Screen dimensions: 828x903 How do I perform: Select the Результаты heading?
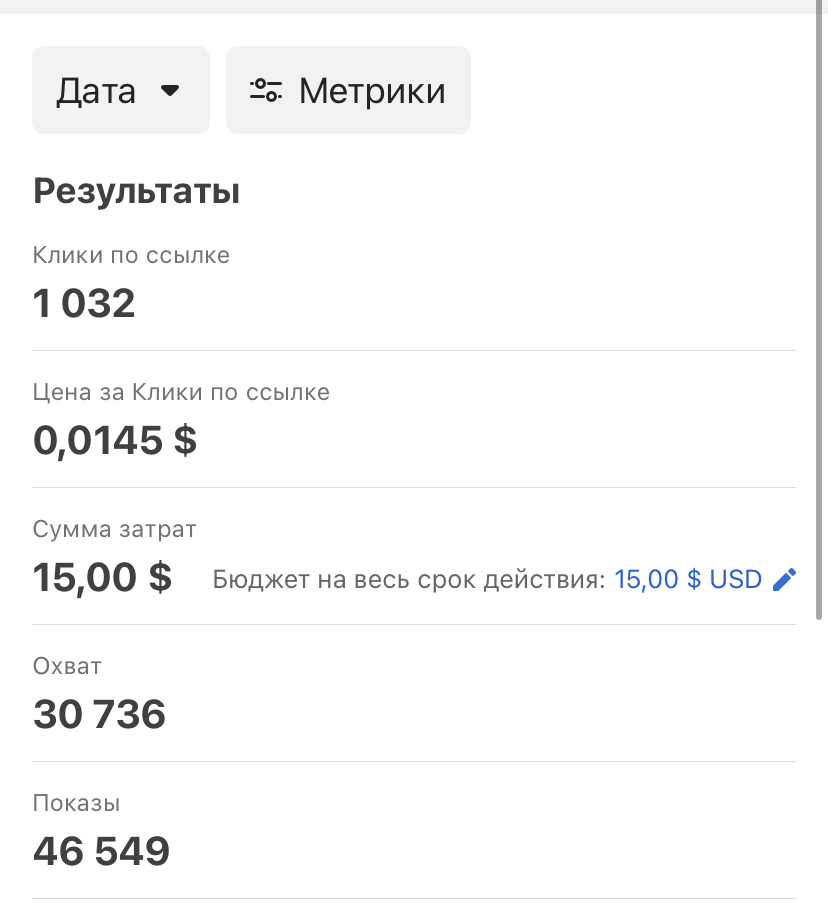tap(136, 191)
